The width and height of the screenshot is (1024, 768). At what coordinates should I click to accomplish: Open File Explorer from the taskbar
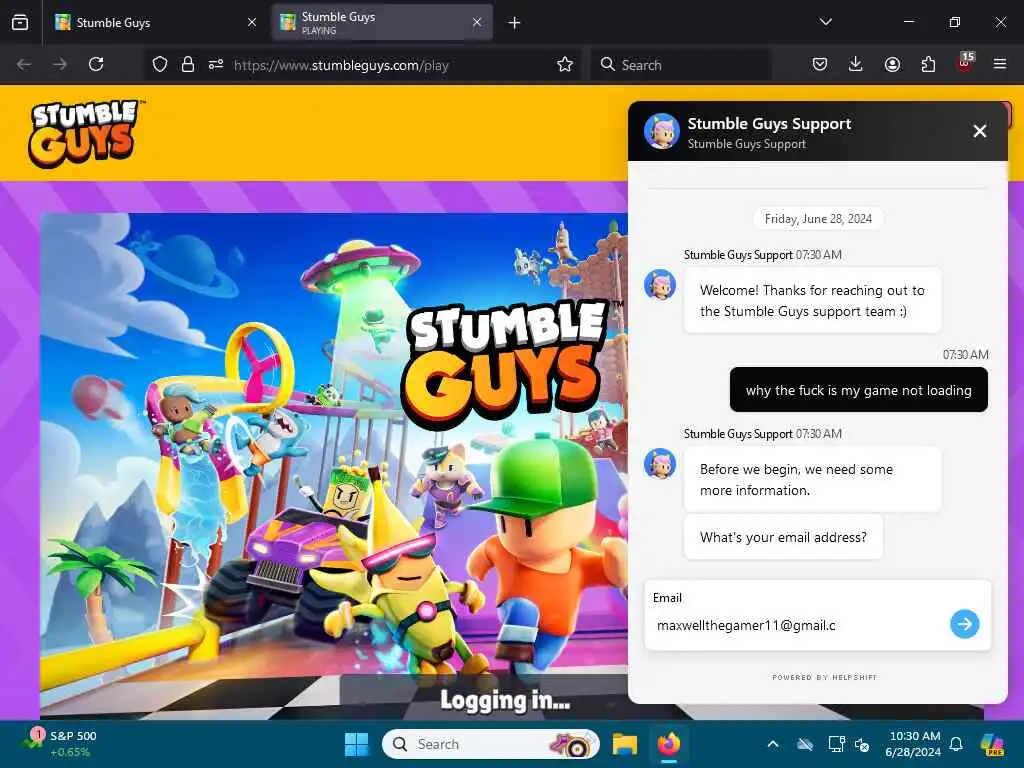click(x=624, y=744)
